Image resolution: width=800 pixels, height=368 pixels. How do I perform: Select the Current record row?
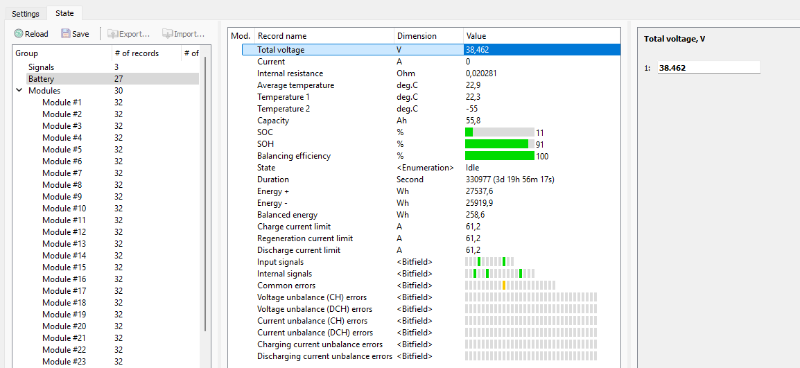[x=431, y=61]
